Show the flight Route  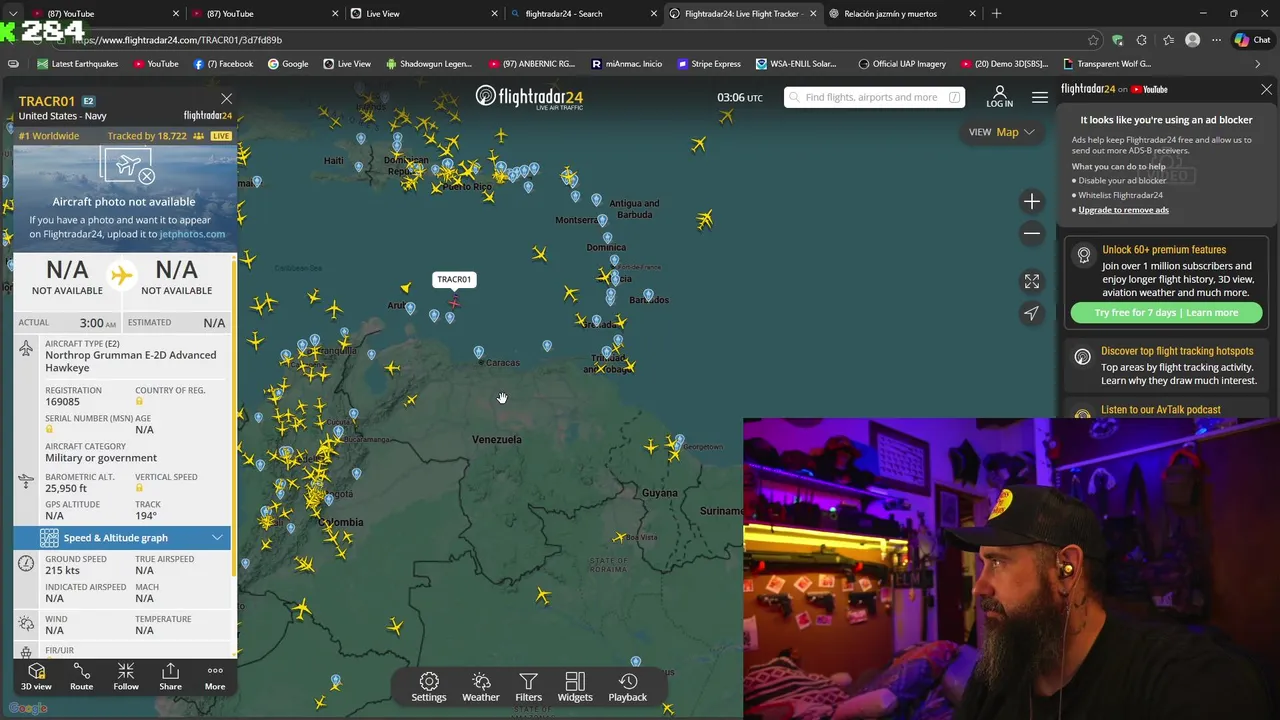click(x=81, y=676)
